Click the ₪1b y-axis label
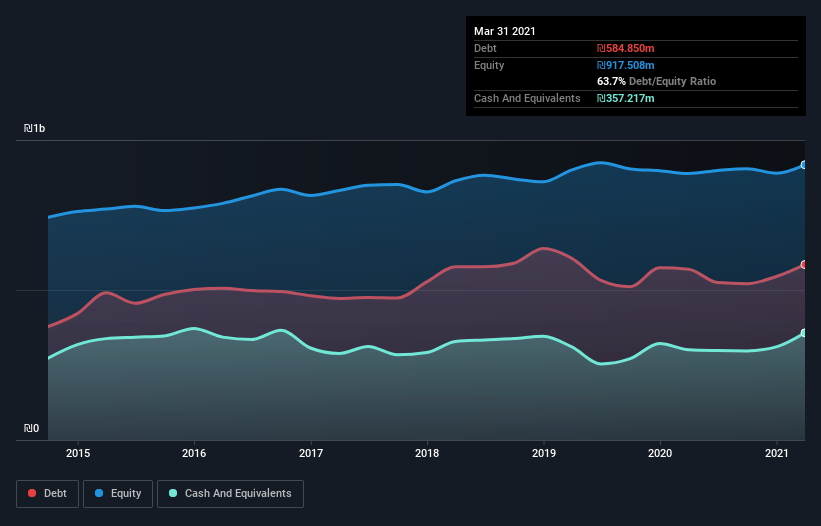This screenshot has width=821, height=526. (35, 128)
